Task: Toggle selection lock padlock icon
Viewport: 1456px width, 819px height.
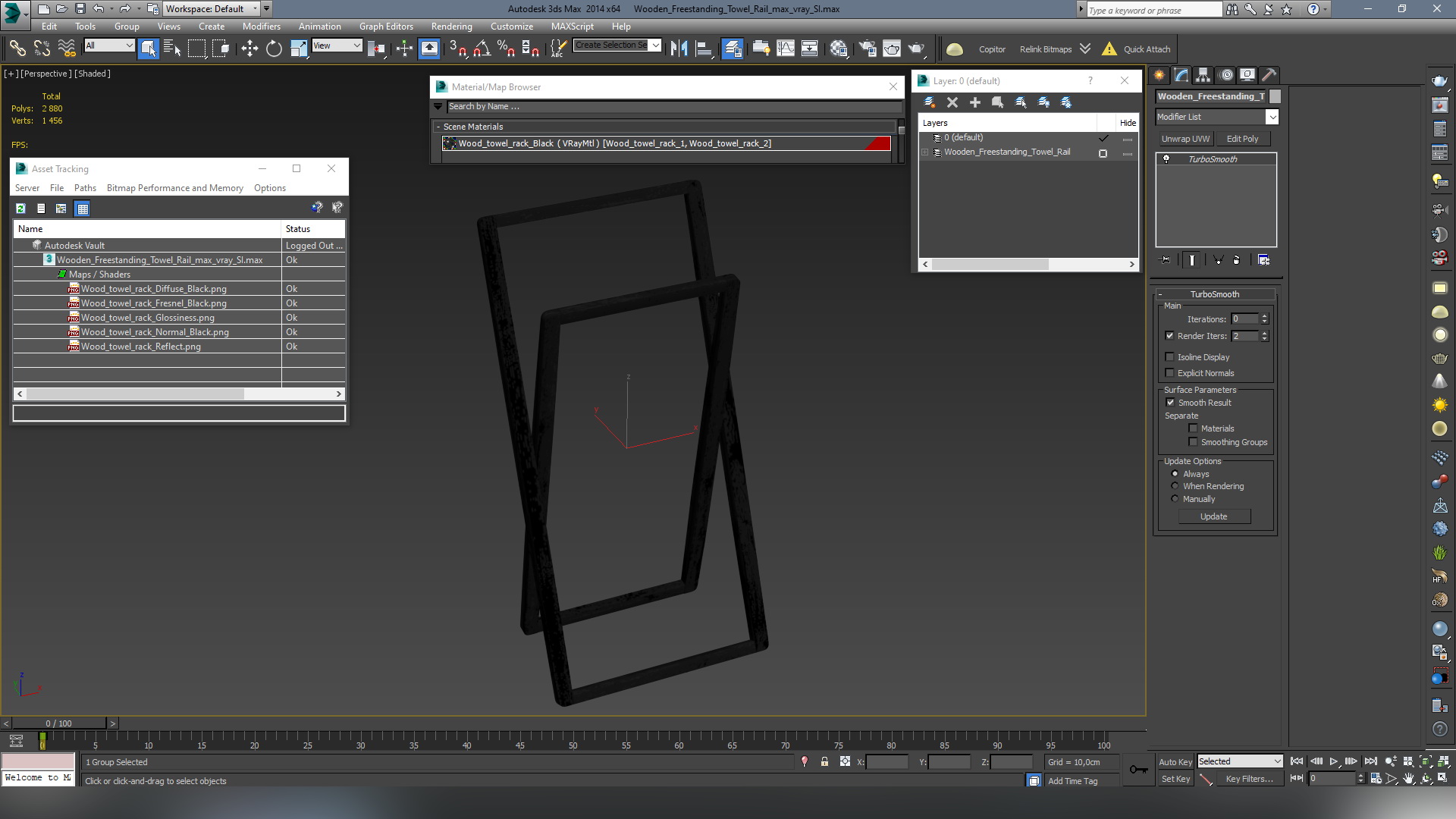Action: coord(824,762)
